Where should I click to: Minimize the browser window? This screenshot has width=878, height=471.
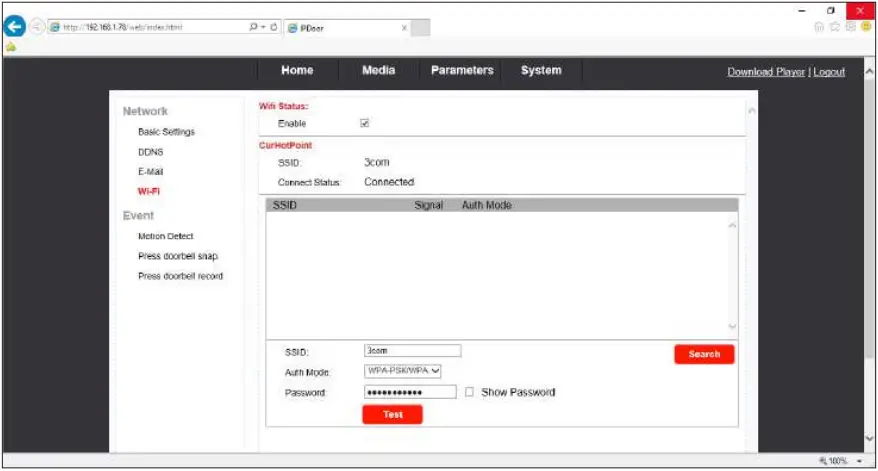coord(802,11)
